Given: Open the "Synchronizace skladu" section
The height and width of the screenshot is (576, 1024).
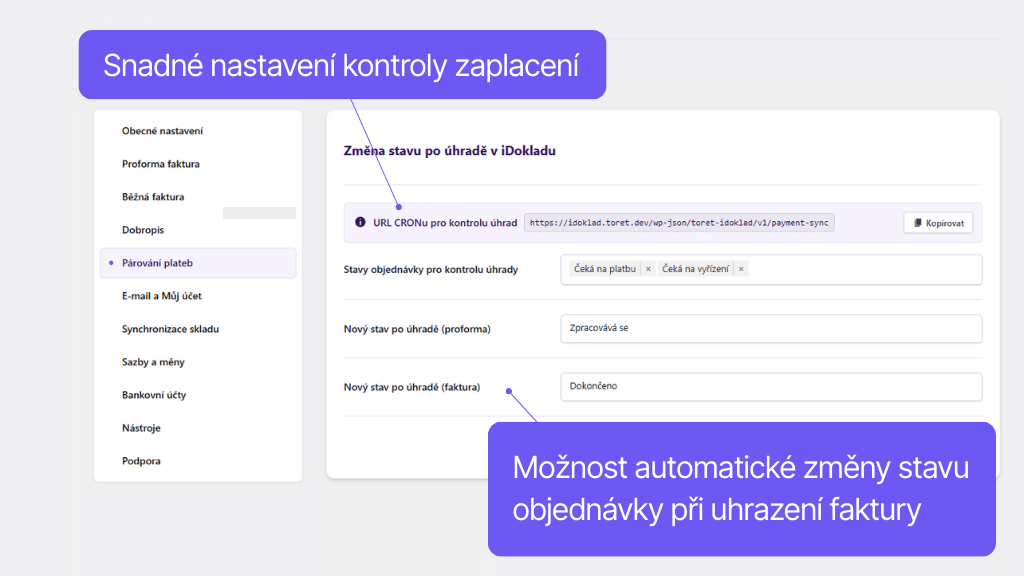Looking at the screenshot, I should (x=169, y=329).
